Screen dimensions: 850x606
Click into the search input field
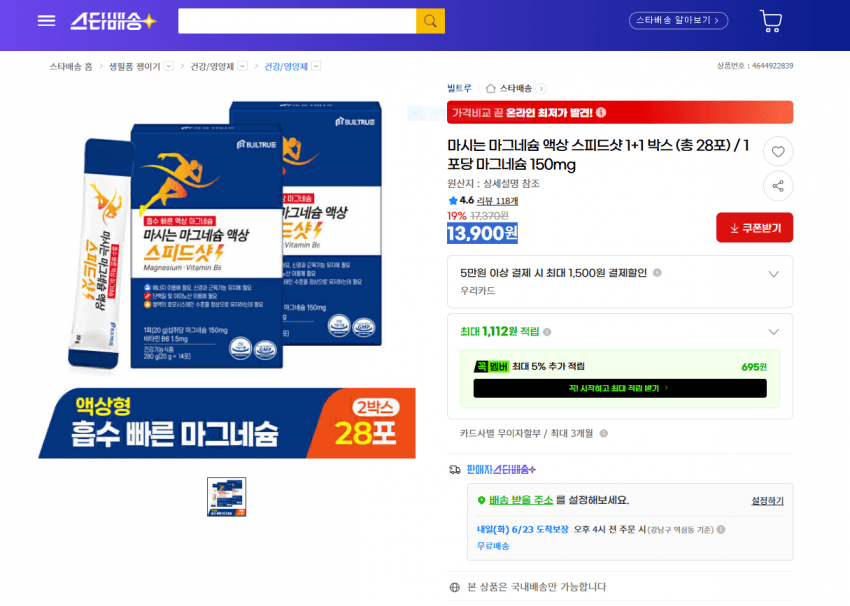pyautogui.click(x=297, y=21)
